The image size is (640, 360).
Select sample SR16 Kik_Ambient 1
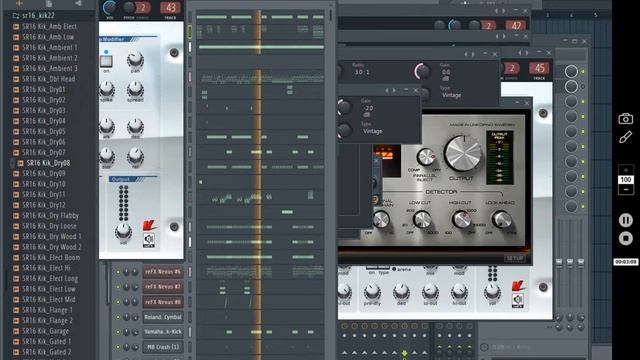[49, 47]
